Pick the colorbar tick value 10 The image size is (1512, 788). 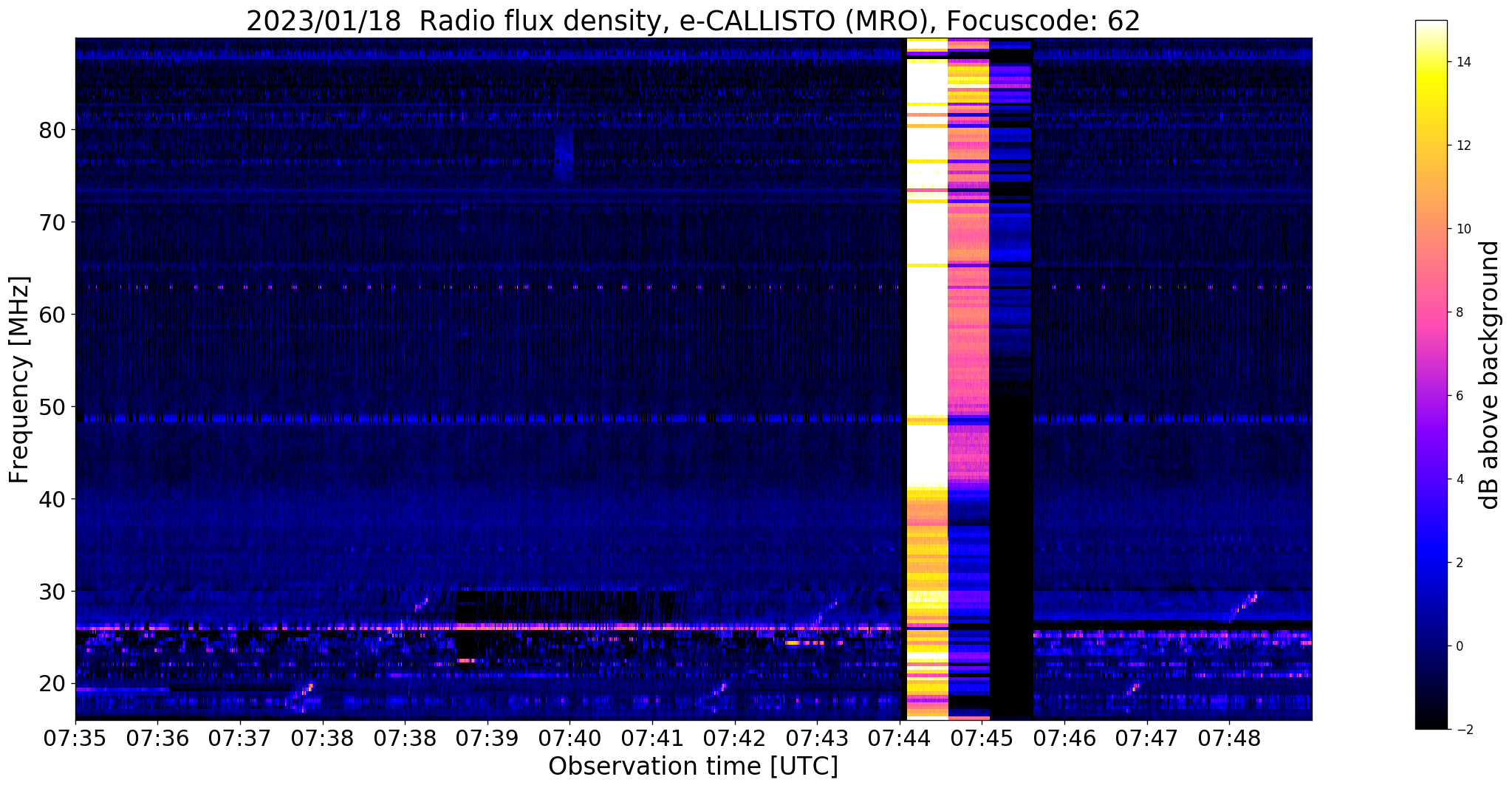point(1463,229)
